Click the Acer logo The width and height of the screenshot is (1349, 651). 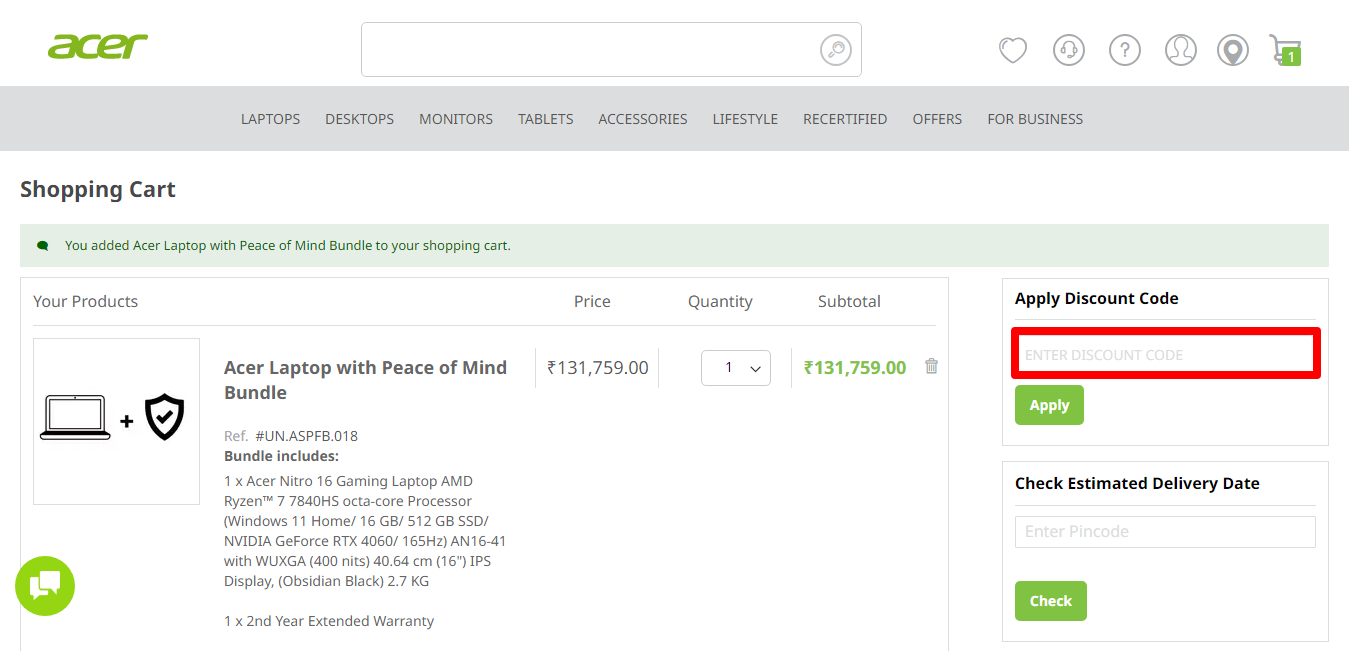coord(97,46)
